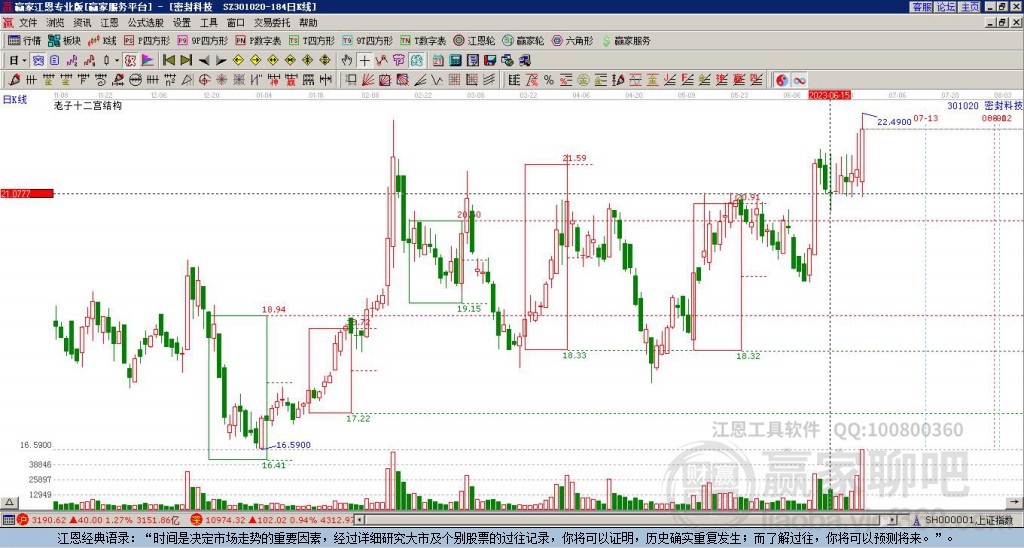The width and height of the screenshot is (1024, 548).
Task: Click the 老子十二宫结构 chart title
Action: pos(88,105)
